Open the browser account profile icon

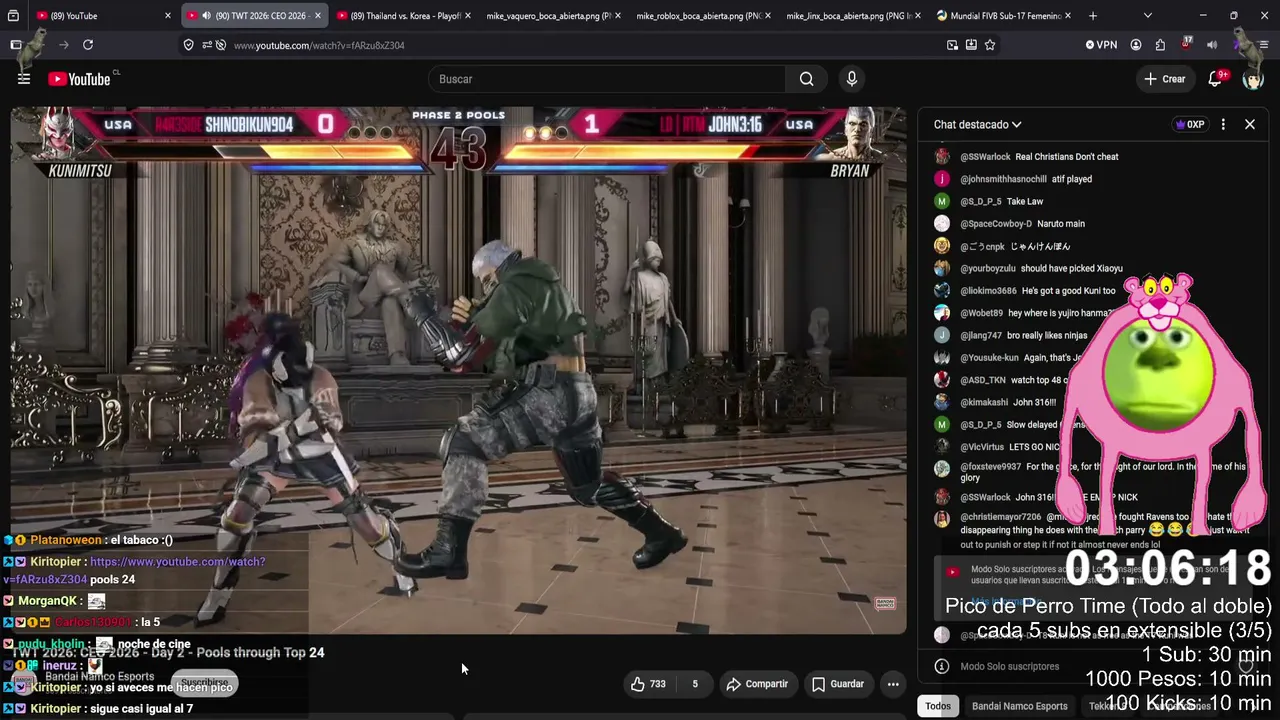(x=1136, y=45)
